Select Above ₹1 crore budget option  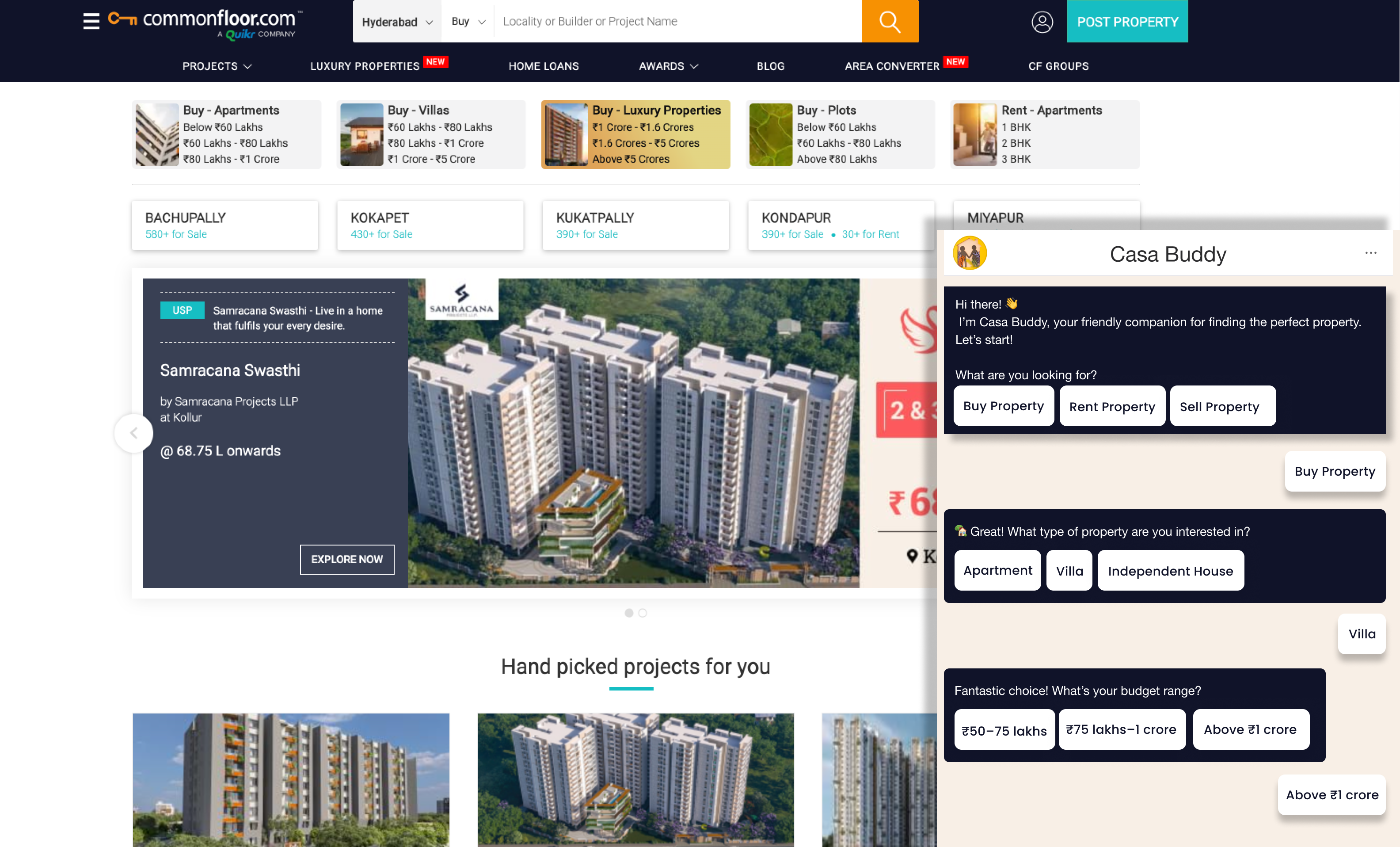(1249, 729)
